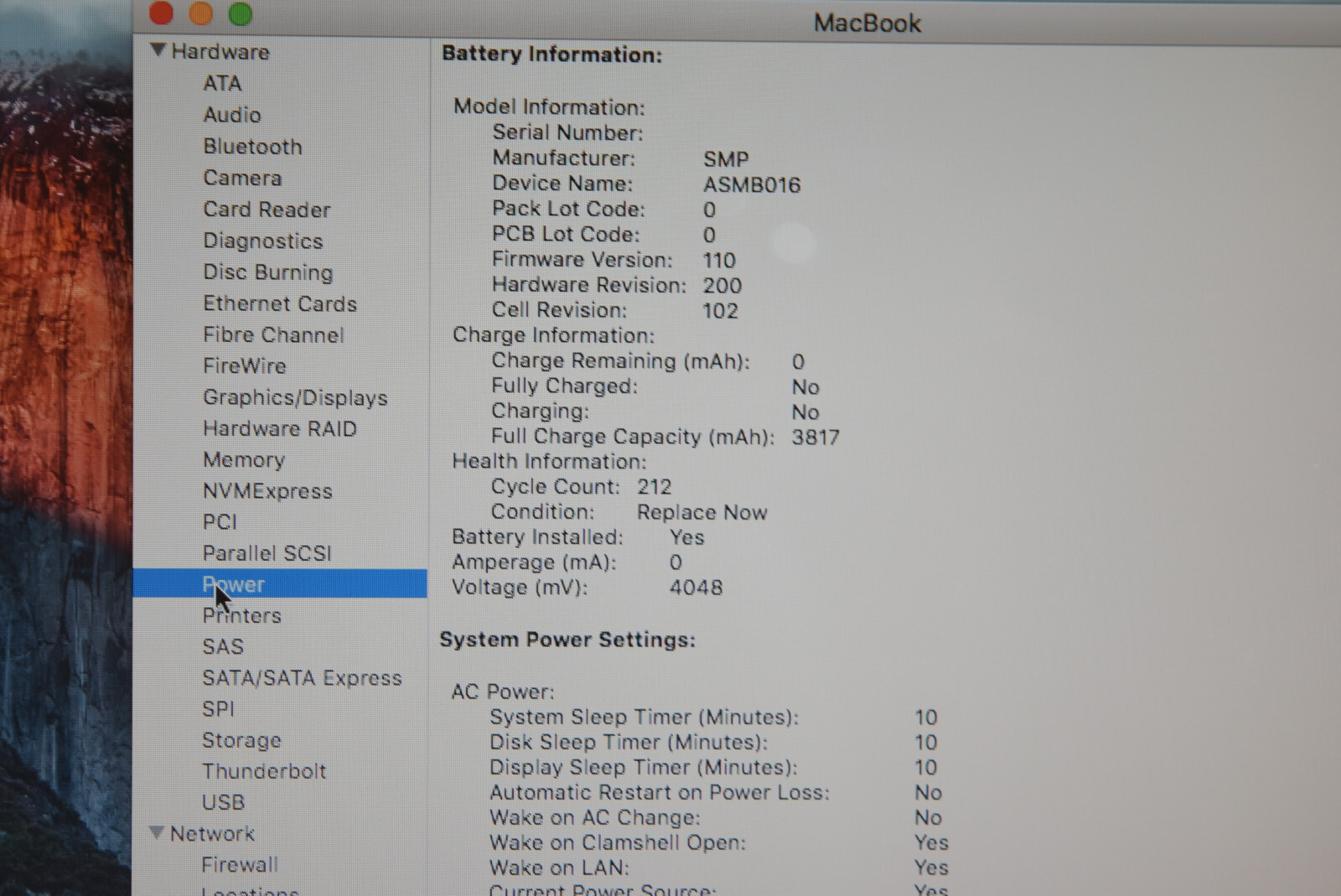The width and height of the screenshot is (1341, 896).
Task: Select Diagnostics in the sidebar
Action: tap(262, 241)
